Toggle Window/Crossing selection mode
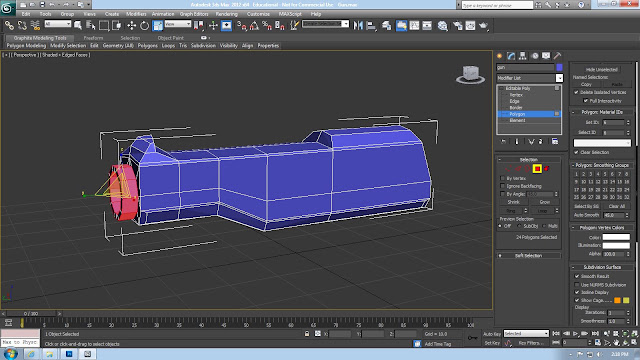Viewport: 640px width, 360px height. [x=117, y=26]
